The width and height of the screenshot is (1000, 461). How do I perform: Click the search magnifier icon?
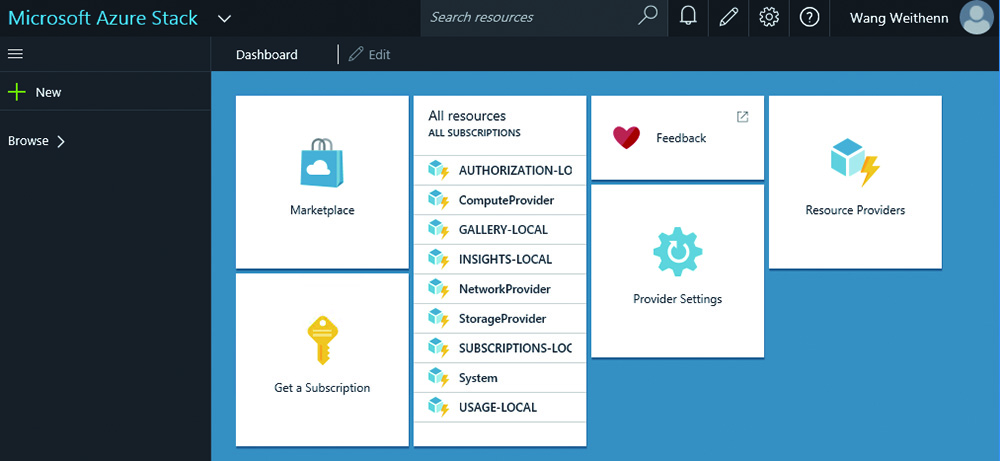647,17
